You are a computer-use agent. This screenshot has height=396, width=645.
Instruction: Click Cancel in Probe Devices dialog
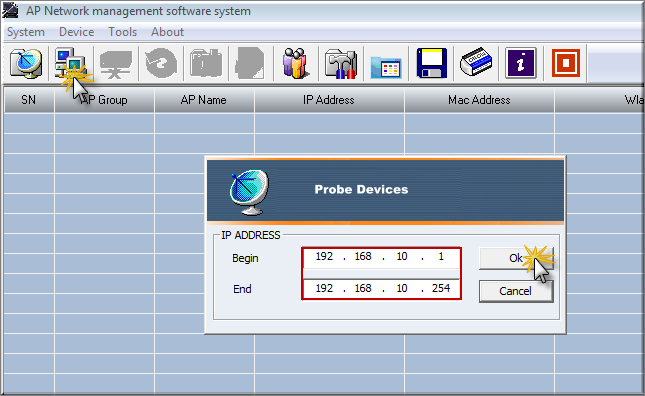pyautogui.click(x=516, y=291)
